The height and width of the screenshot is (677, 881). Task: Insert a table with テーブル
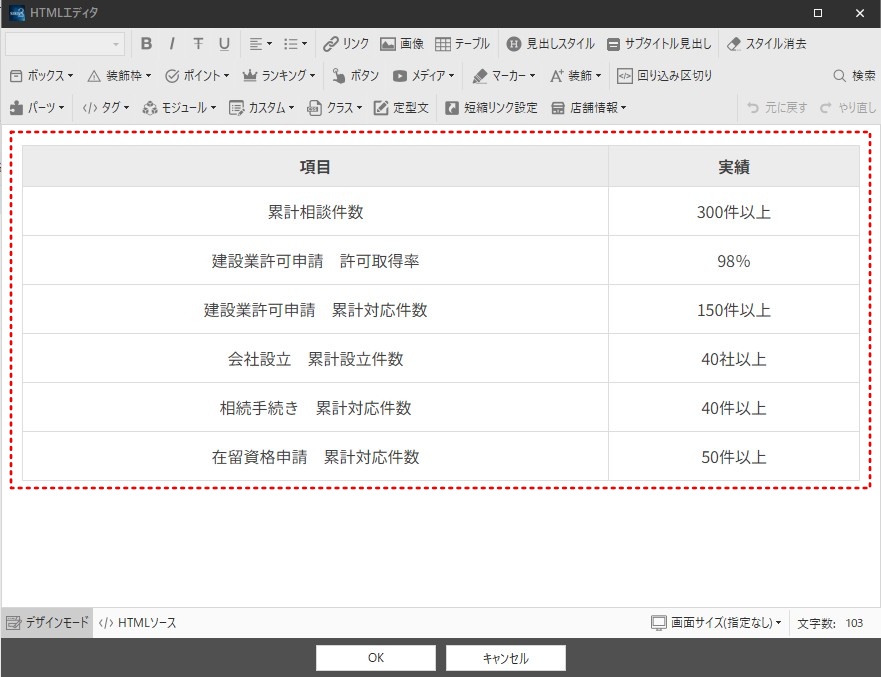coord(462,44)
